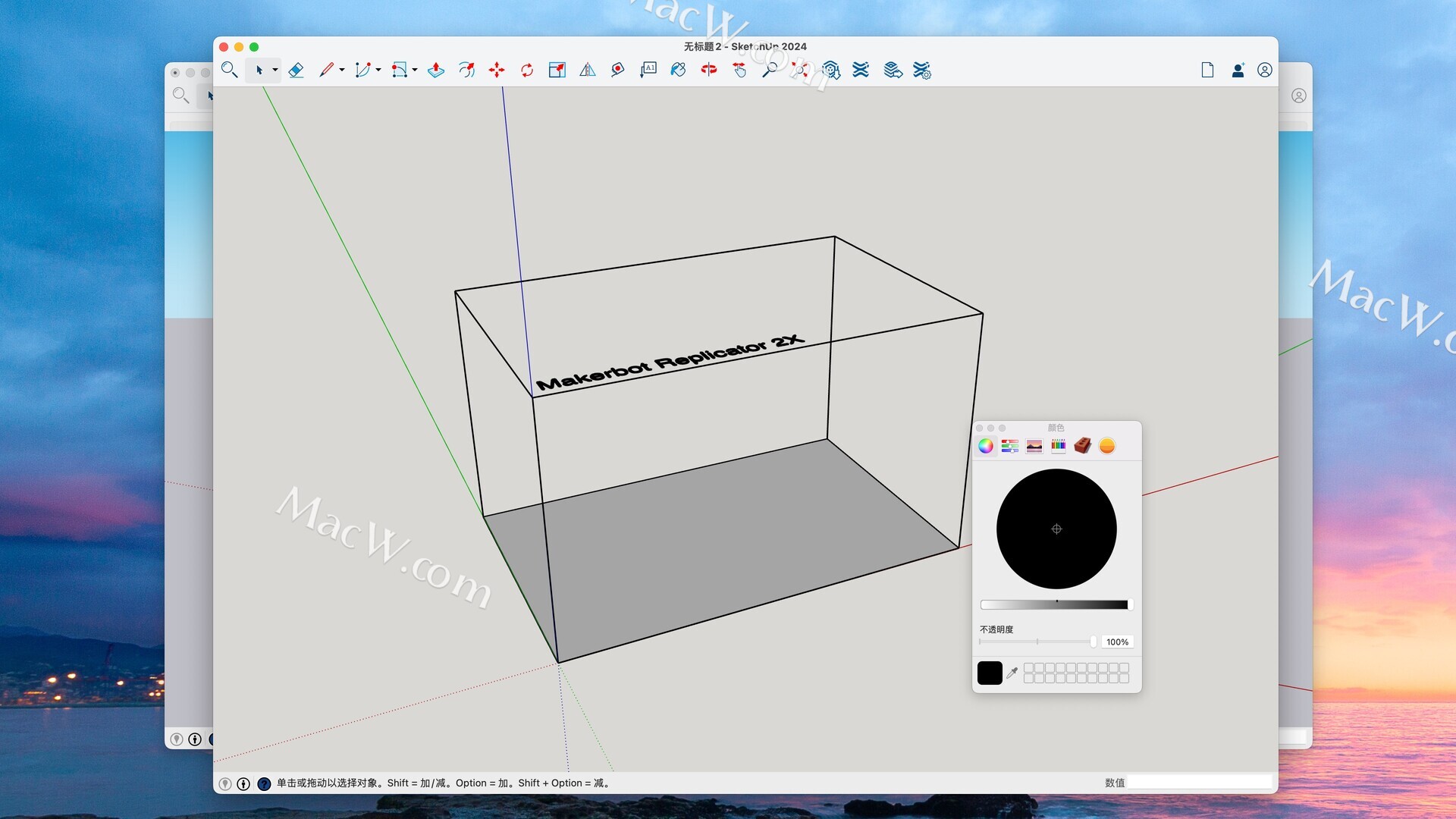Click the first empty saved color well
1456x819 pixels.
click(1028, 667)
